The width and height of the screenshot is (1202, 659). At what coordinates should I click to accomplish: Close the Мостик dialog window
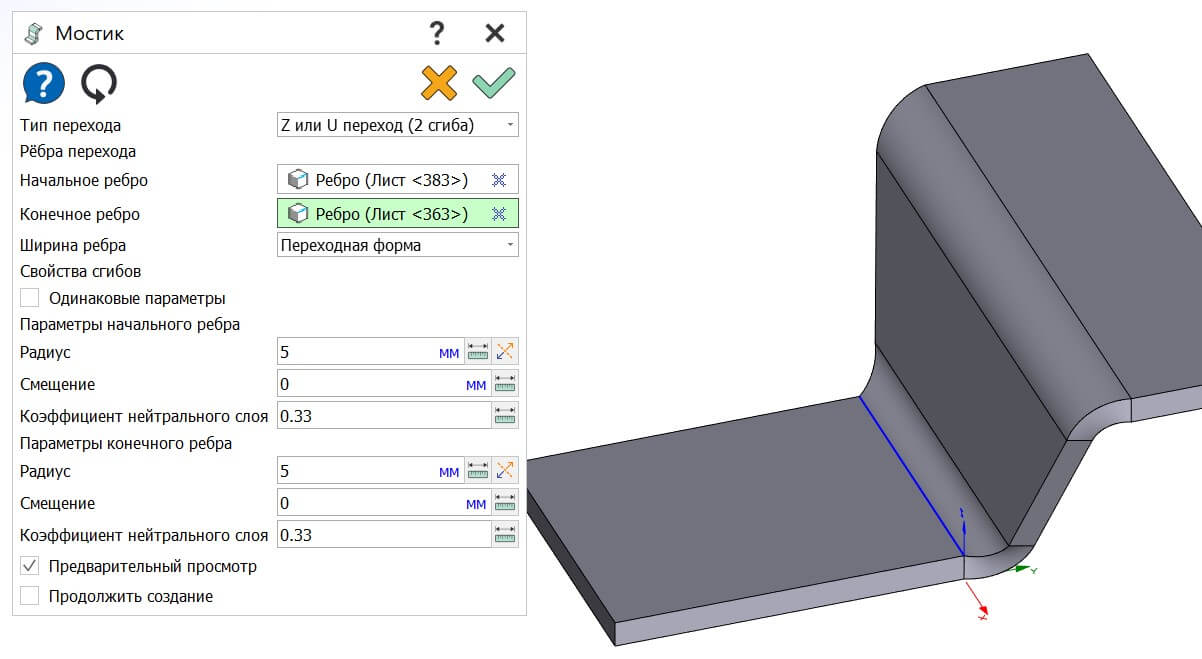pos(494,33)
